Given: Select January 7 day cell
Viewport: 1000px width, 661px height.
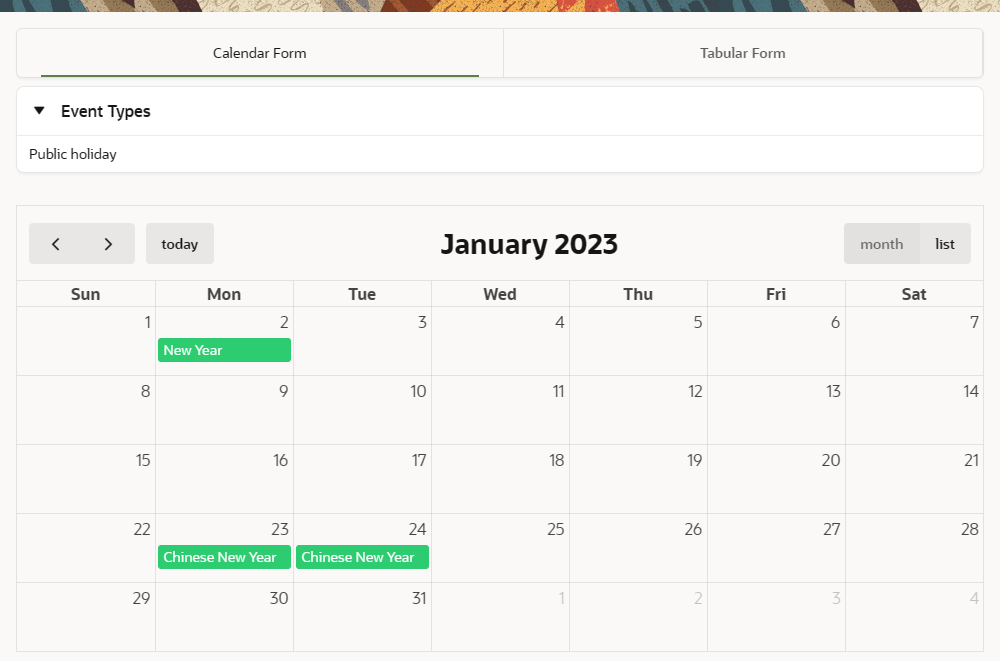Looking at the screenshot, I should click(x=913, y=340).
